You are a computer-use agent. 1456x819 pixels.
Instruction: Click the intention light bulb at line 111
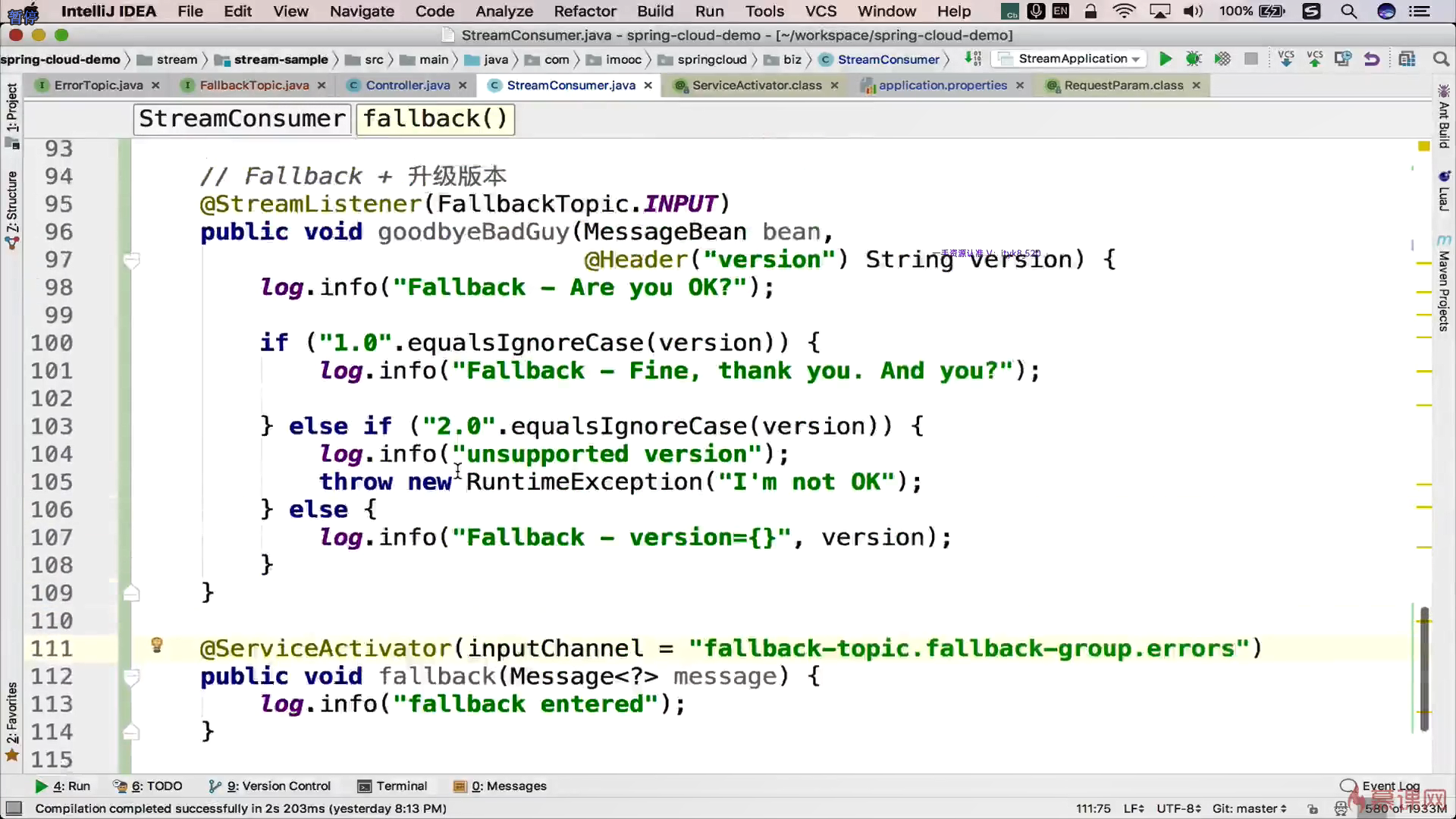[x=157, y=645]
